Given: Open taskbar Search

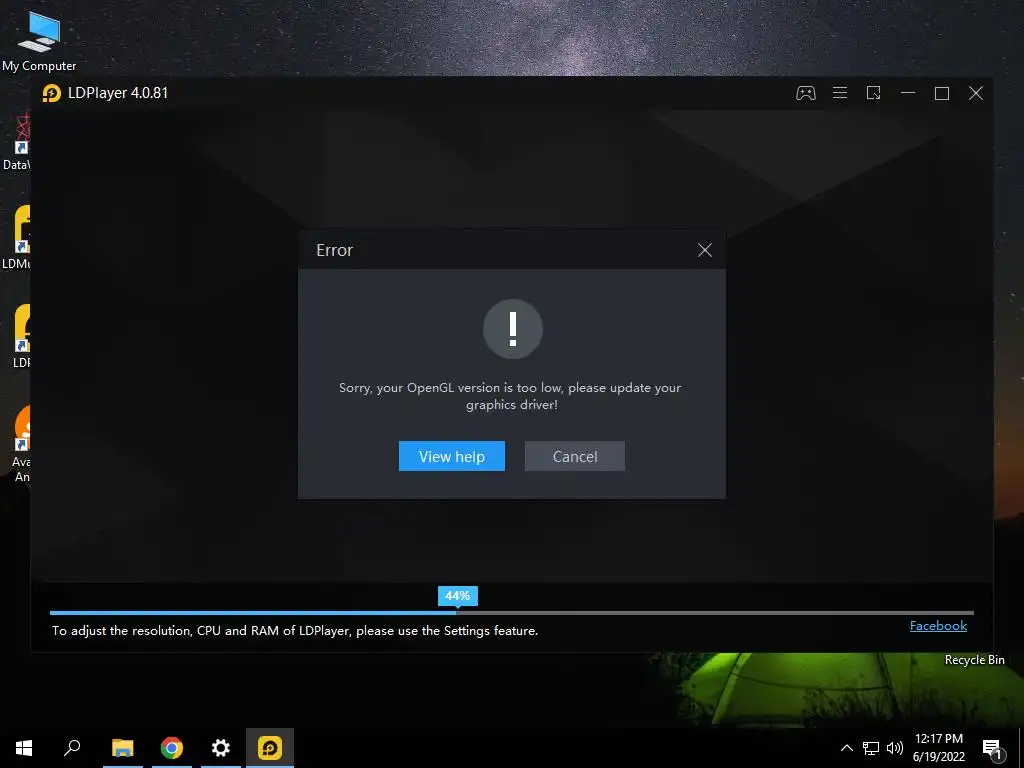Looking at the screenshot, I should click(72, 748).
